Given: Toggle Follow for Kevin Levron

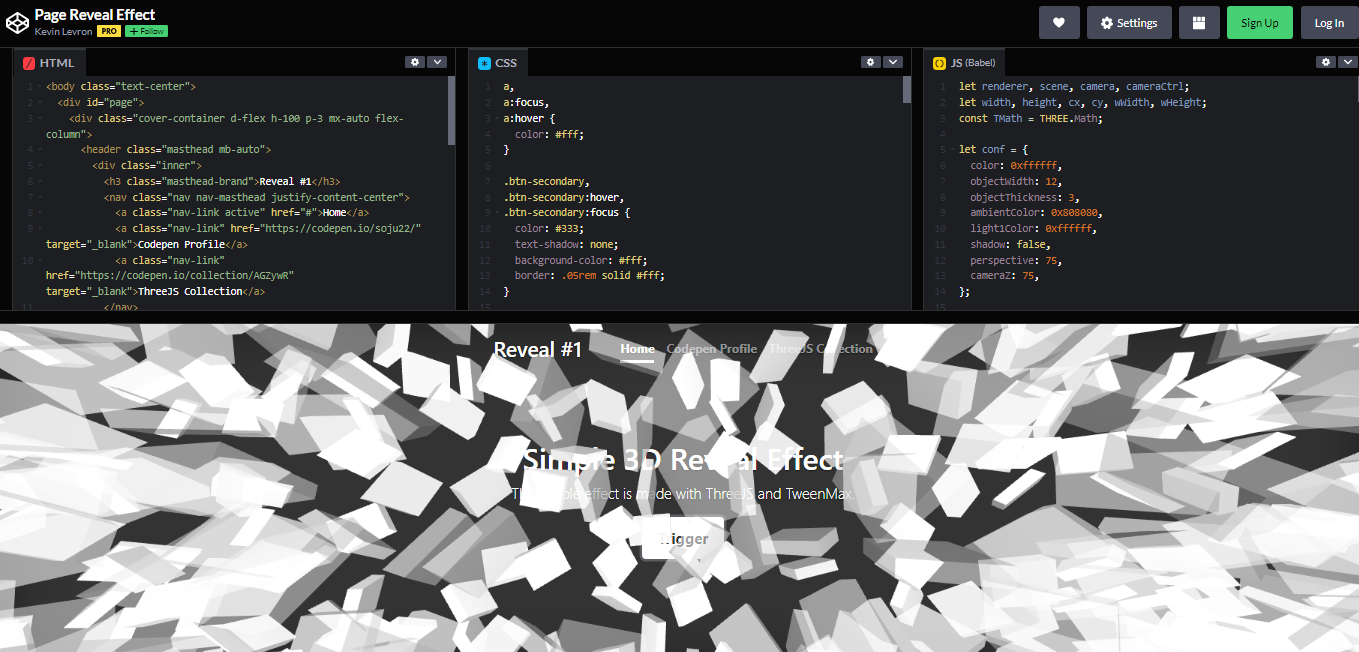Looking at the screenshot, I should coord(146,31).
